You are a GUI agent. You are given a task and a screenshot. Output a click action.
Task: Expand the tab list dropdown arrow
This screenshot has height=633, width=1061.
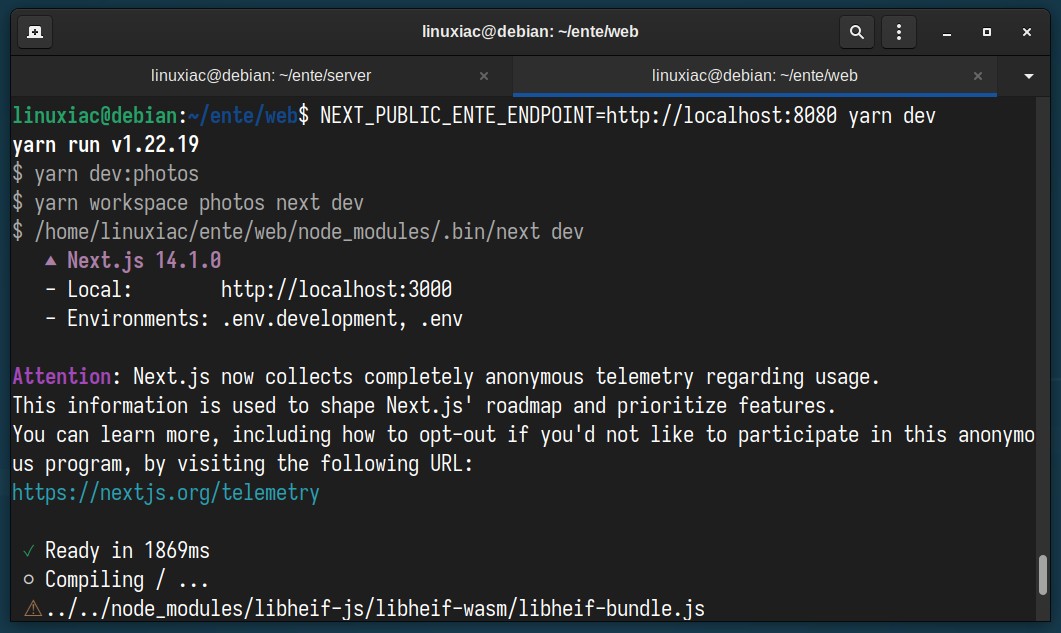point(1029,76)
